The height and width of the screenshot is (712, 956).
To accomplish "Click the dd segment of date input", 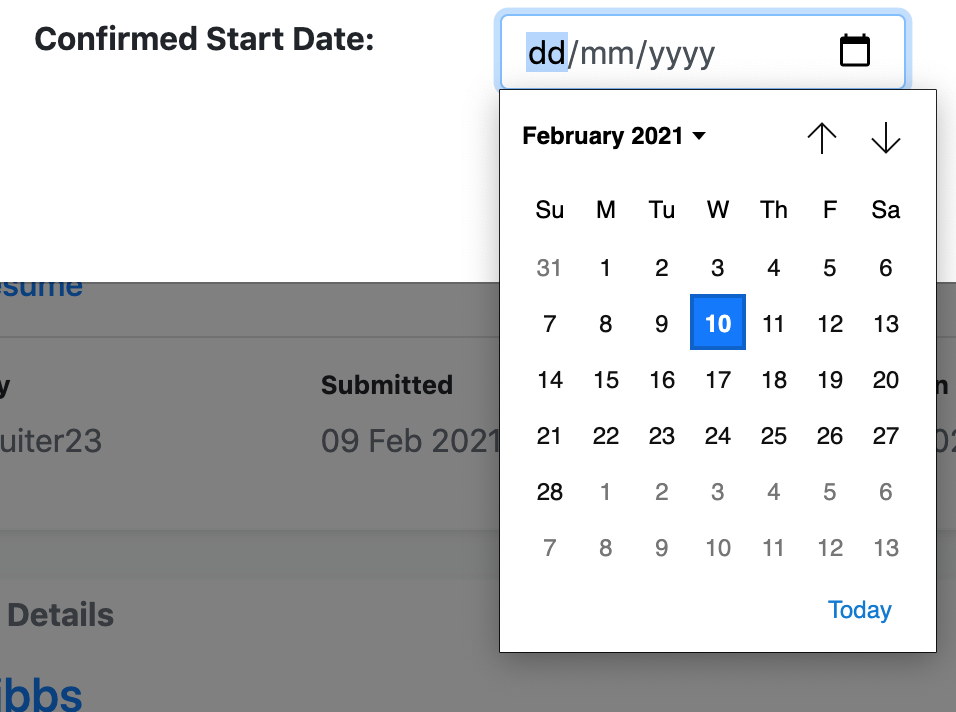I will (x=547, y=53).
